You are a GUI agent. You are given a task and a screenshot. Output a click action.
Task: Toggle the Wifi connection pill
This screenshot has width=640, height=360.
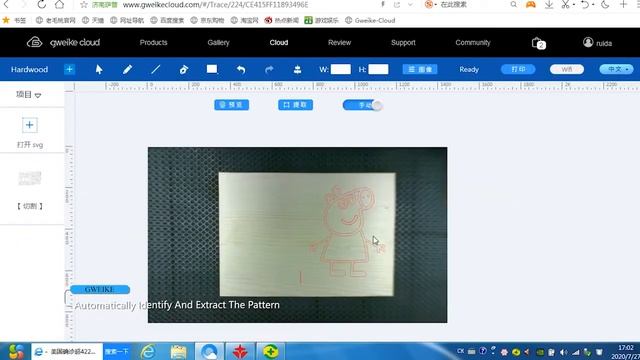point(567,69)
